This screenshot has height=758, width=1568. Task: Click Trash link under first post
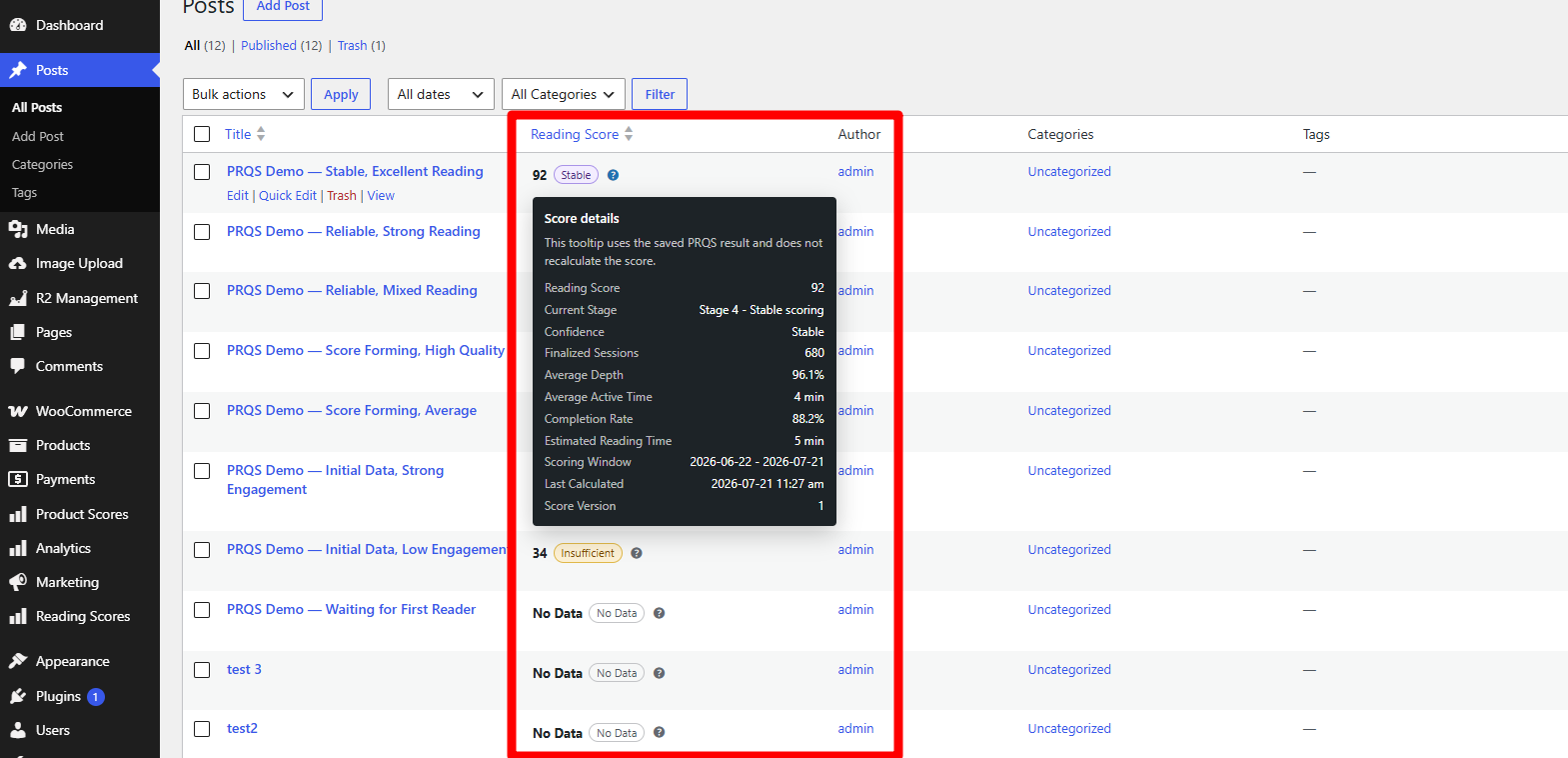coord(342,196)
